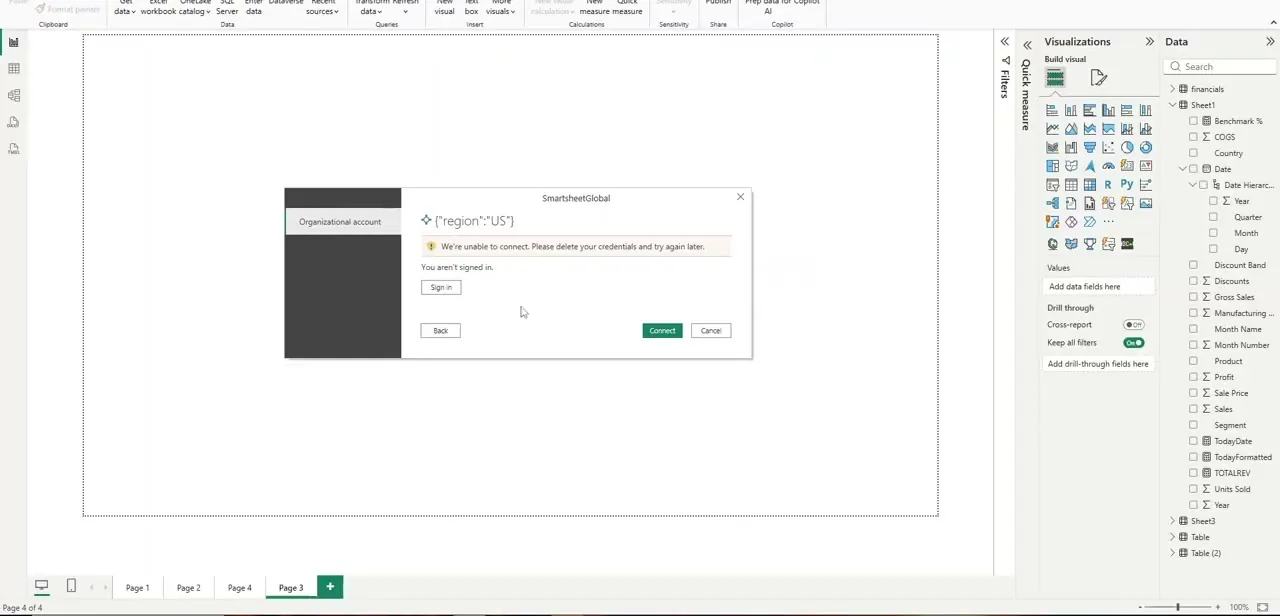
Task: Insert the Azure map arrow visual
Action: pyautogui.click(x=1089, y=166)
